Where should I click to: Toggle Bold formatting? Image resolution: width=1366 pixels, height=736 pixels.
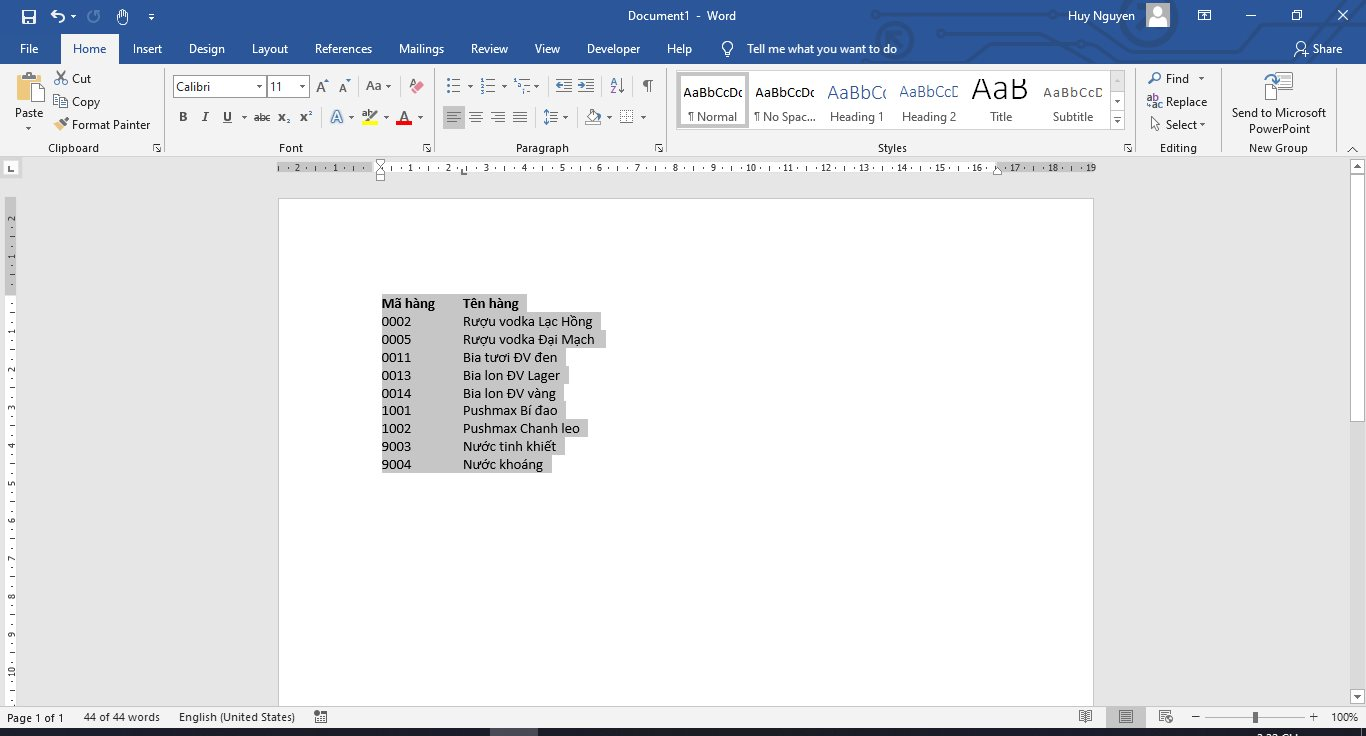[x=183, y=117]
